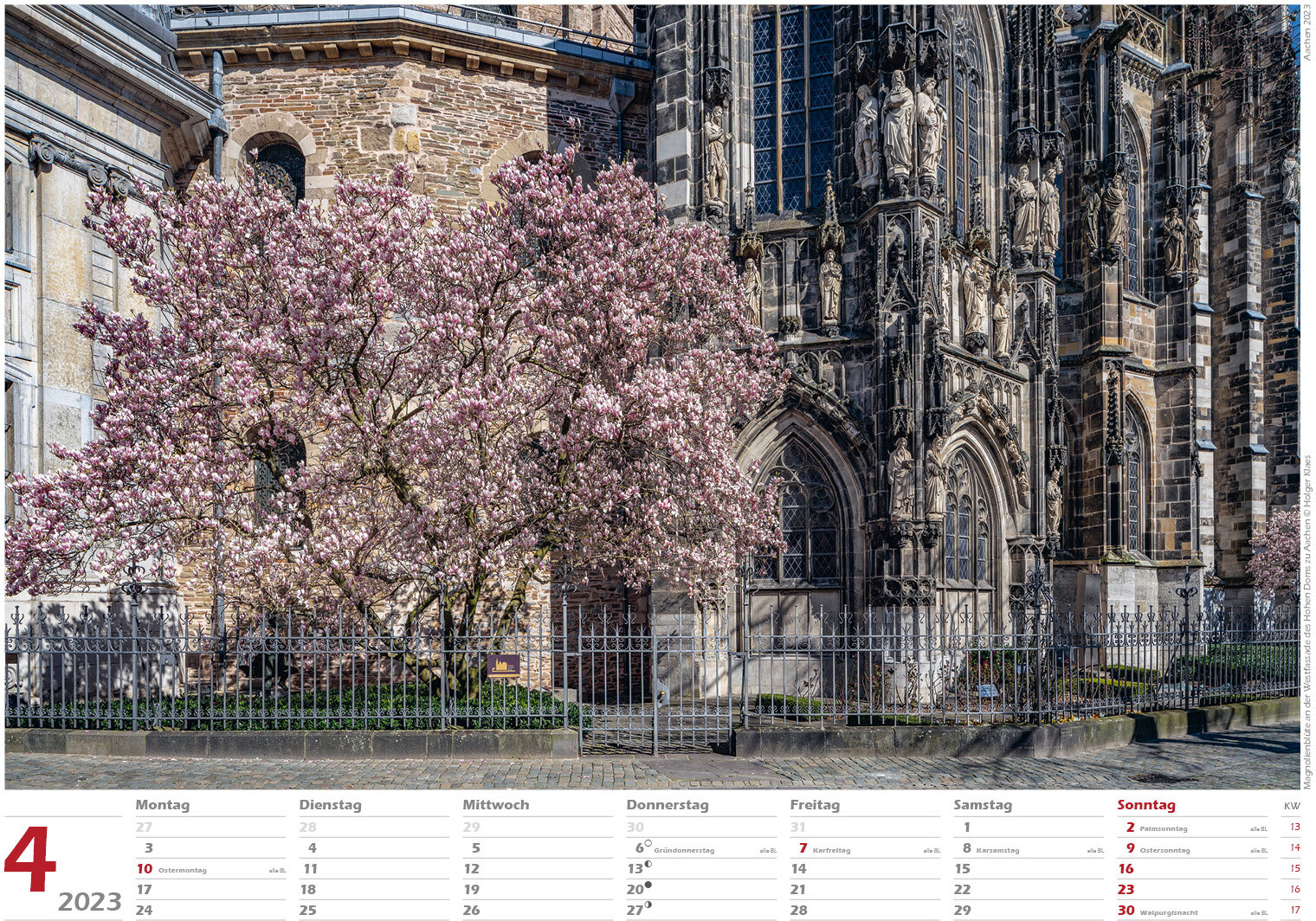This screenshot has width=1316, height=921.
Task: Click the moon phase symbol beside Thursday 27
Action: [x=648, y=905]
